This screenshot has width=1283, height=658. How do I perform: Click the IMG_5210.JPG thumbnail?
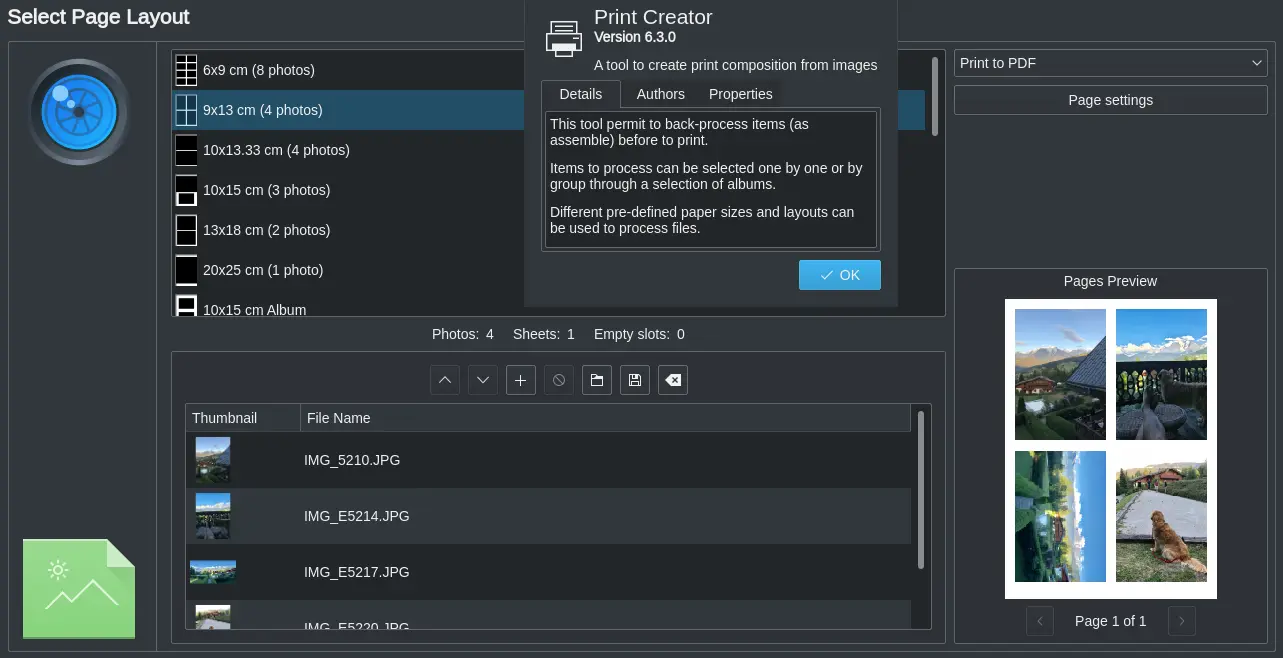pyautogui.click(x=212, y=460)
